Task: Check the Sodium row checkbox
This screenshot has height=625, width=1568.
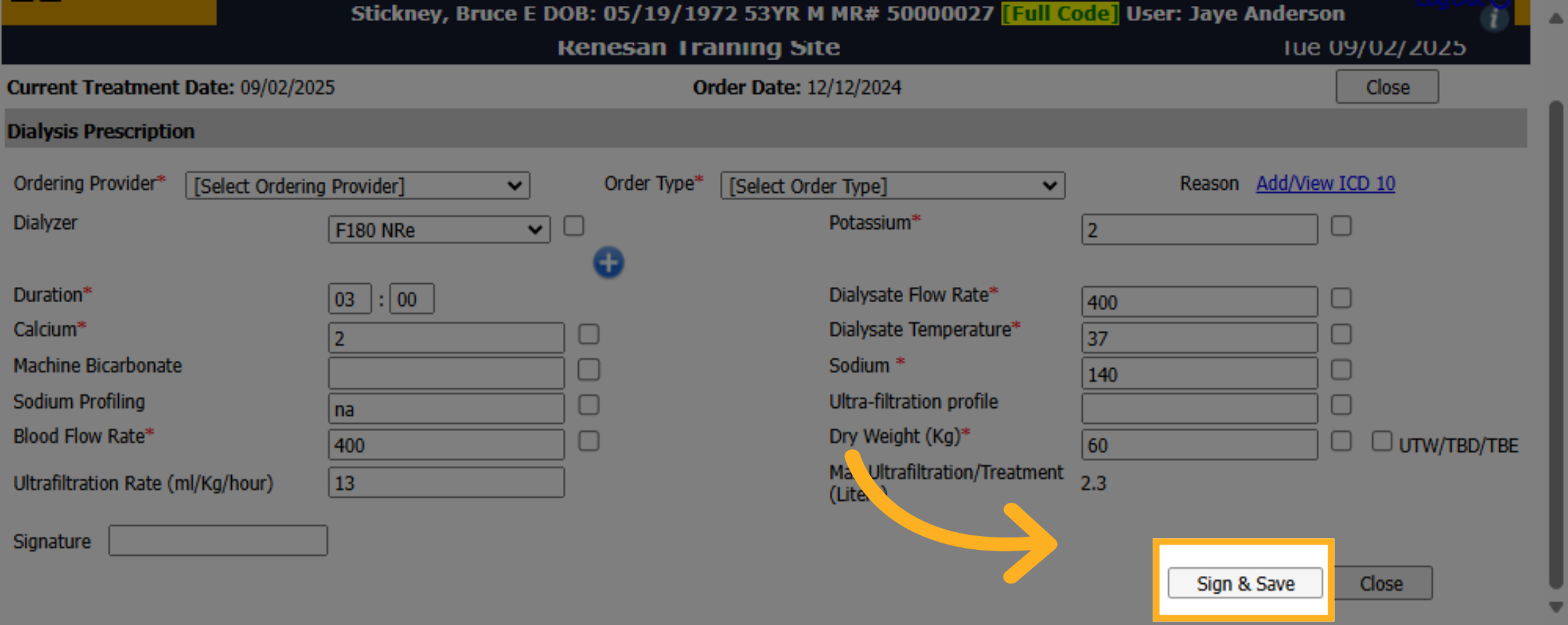Action: coord(1341,370)
